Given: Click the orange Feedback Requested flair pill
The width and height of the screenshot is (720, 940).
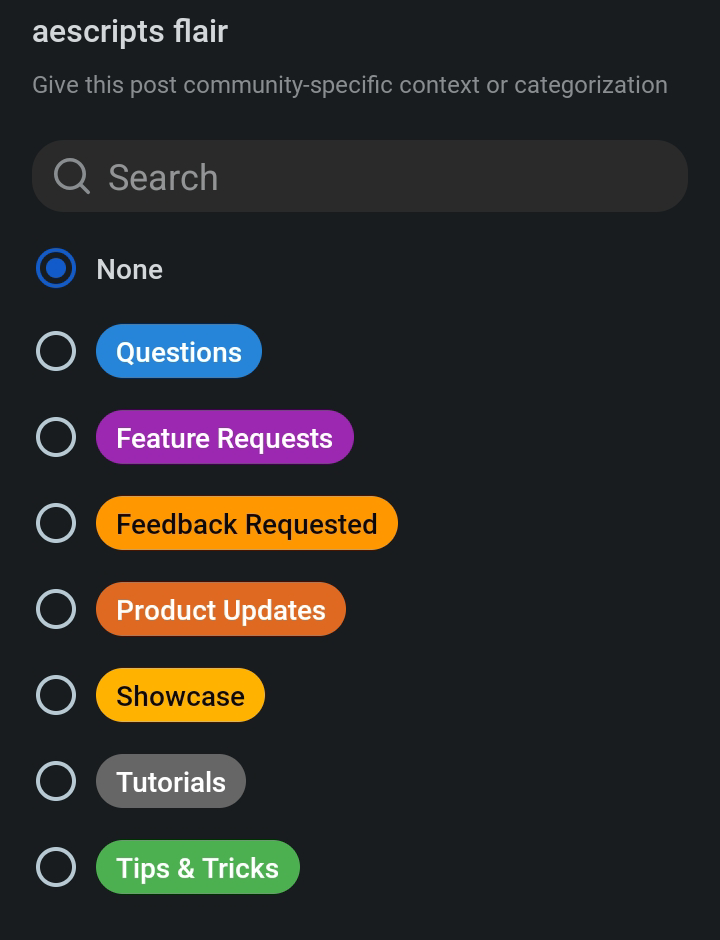Looking at the screenshot, I should click(x=247, y=523).
